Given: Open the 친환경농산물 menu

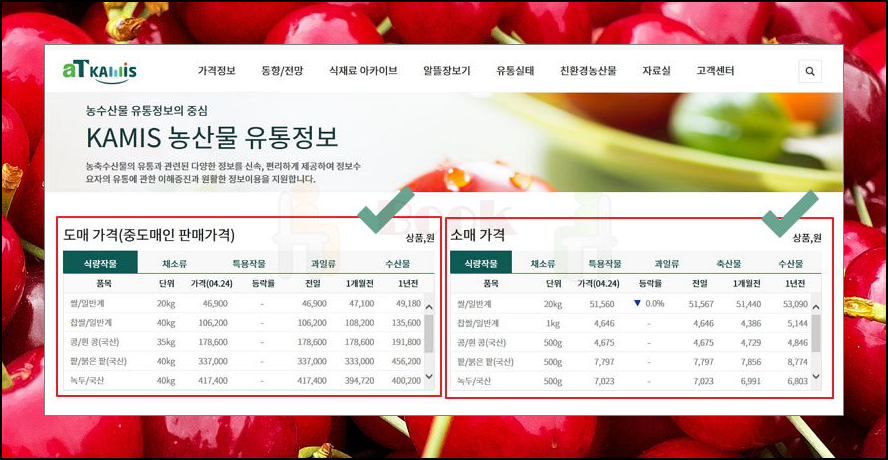Looking at the screenshot, I should (x=588, y=71).
